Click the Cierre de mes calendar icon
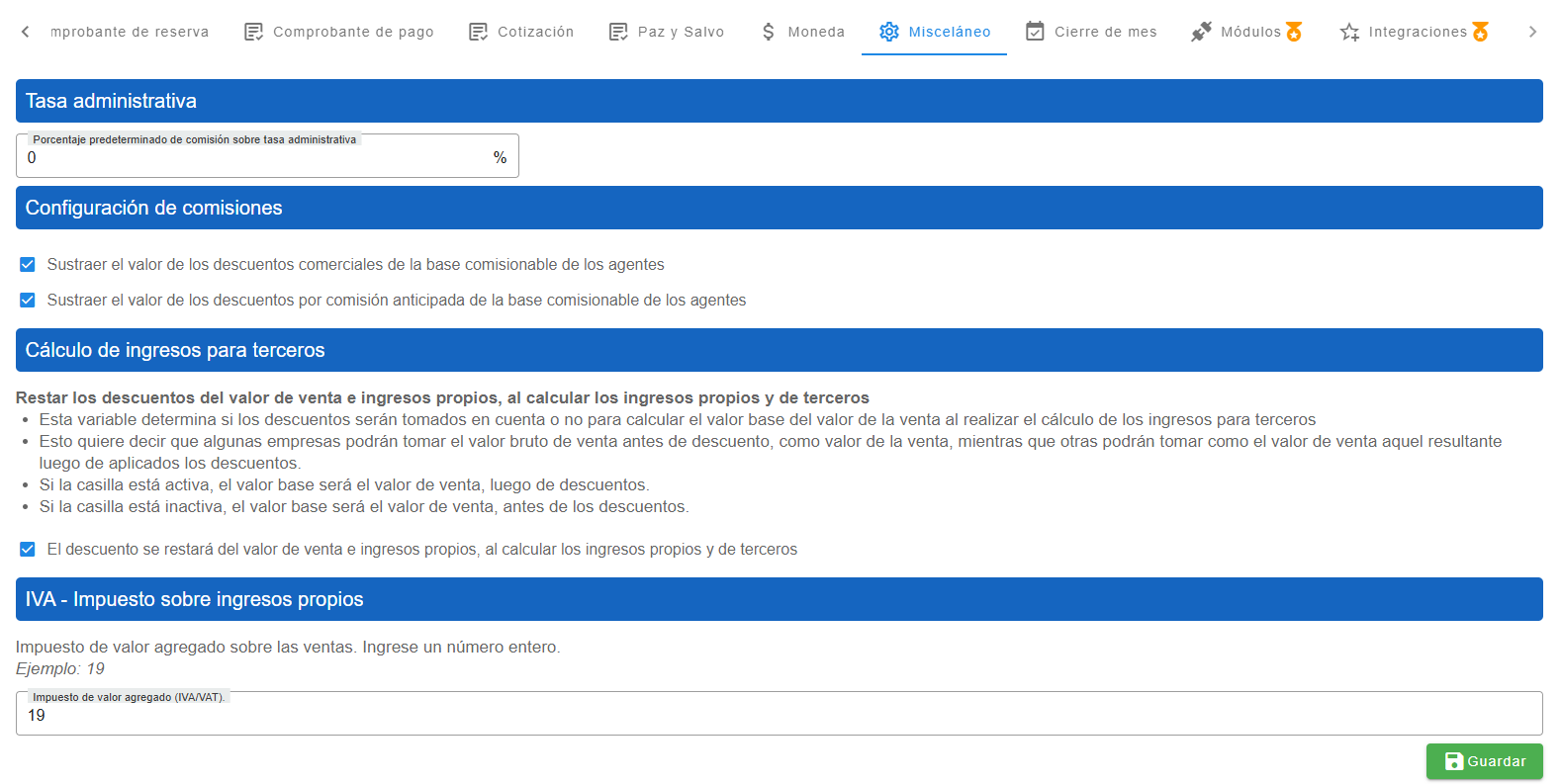 click(x=1035, y=32)
